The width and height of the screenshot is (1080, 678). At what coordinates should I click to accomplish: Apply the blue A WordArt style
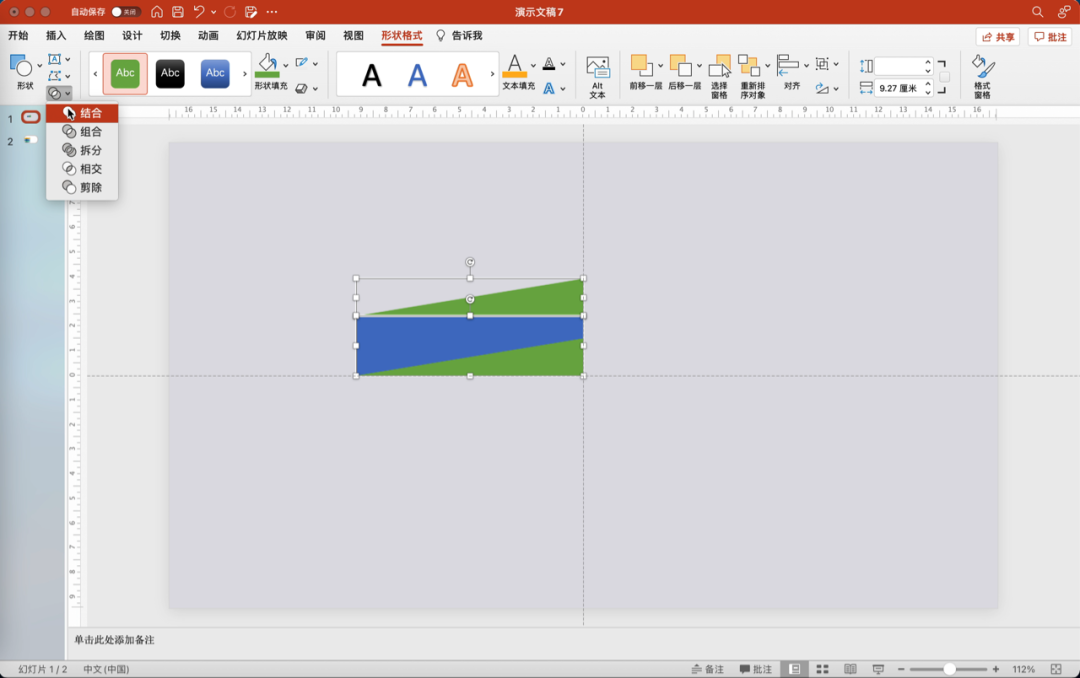tap(417, 75)
